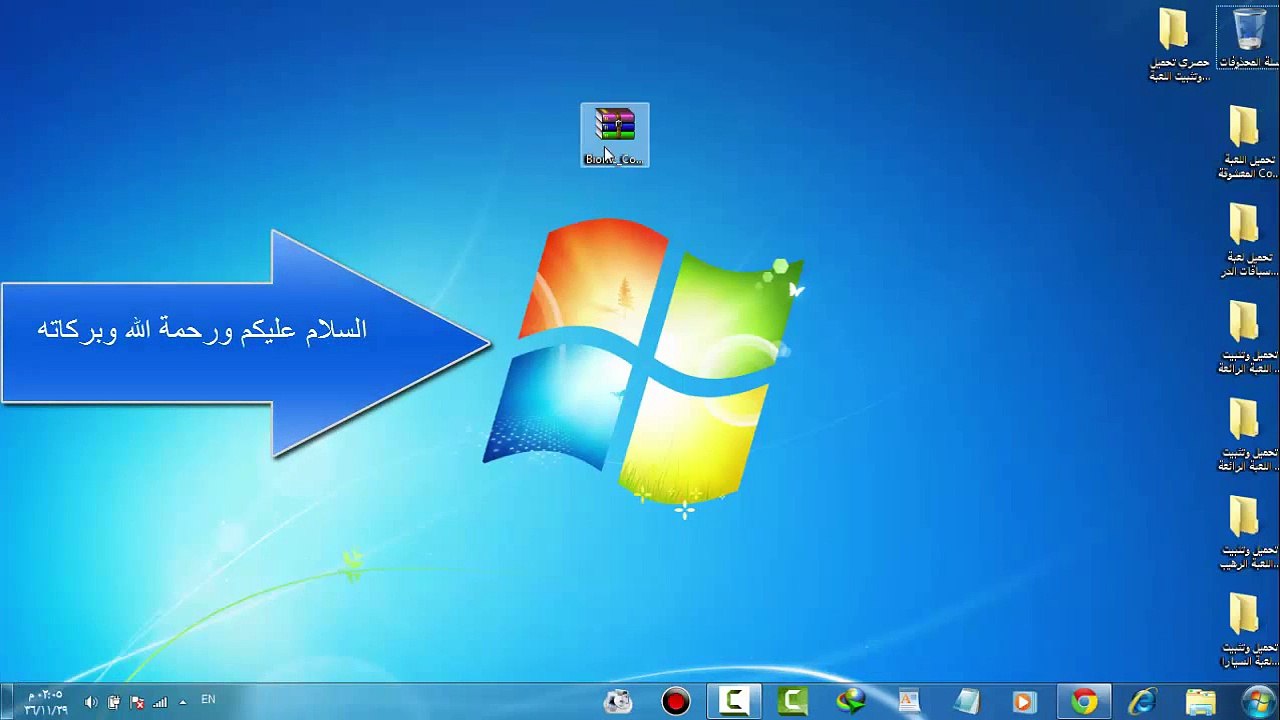
Task: Select the folder labeled حصري تحميل وتثبيت اللعبة
Action: [x=1178, y=45]
